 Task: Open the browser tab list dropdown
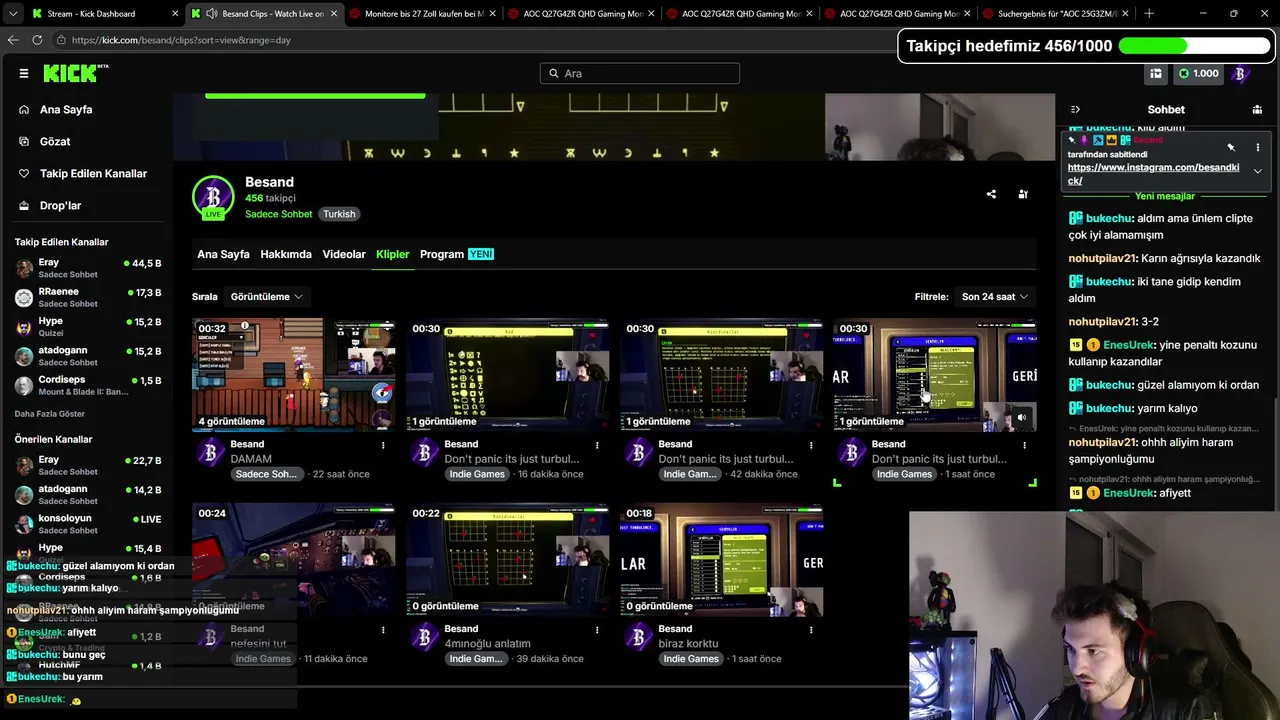click(x=13, y=14)
